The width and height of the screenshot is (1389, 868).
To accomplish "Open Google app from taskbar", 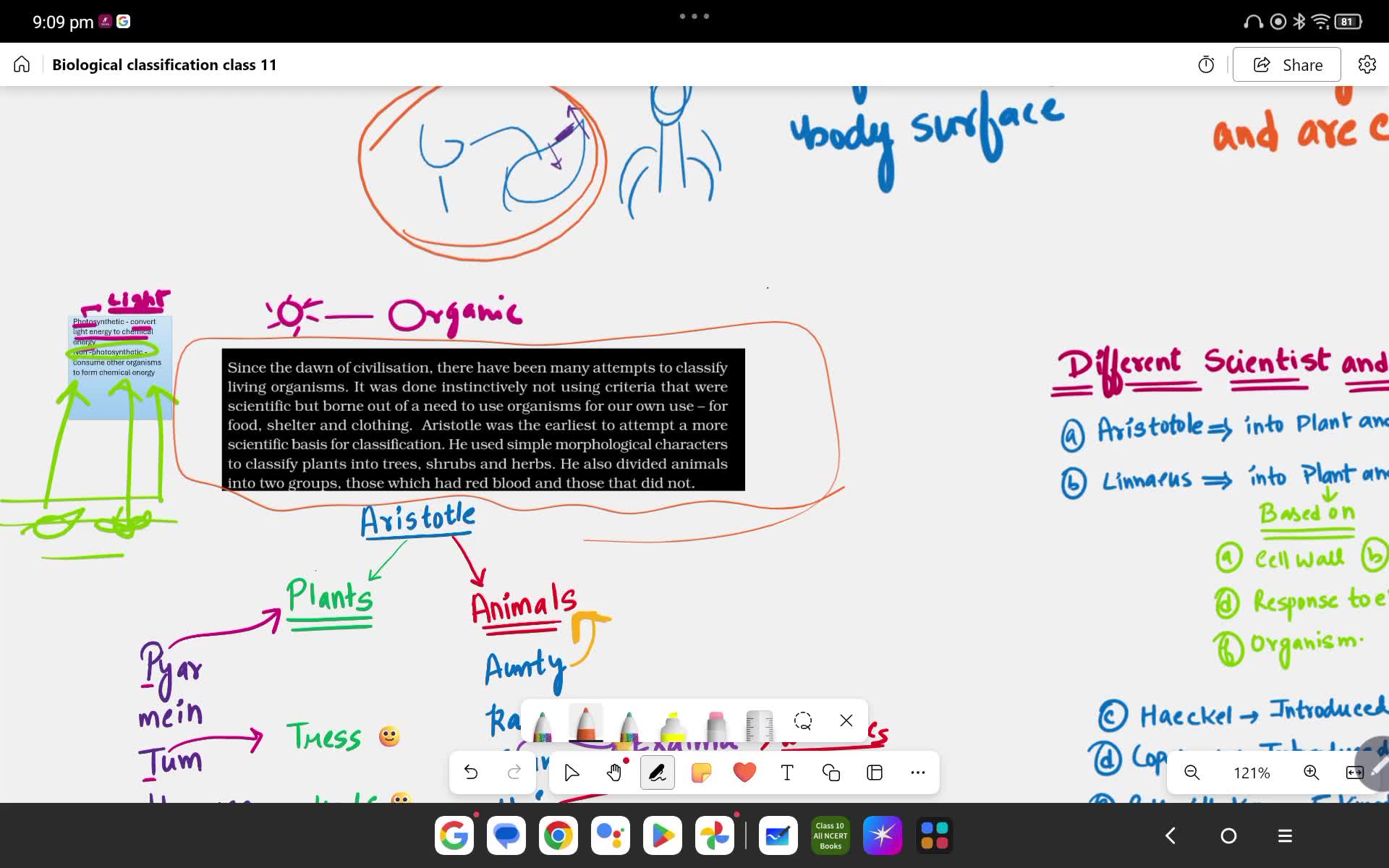I will [454, 835].
